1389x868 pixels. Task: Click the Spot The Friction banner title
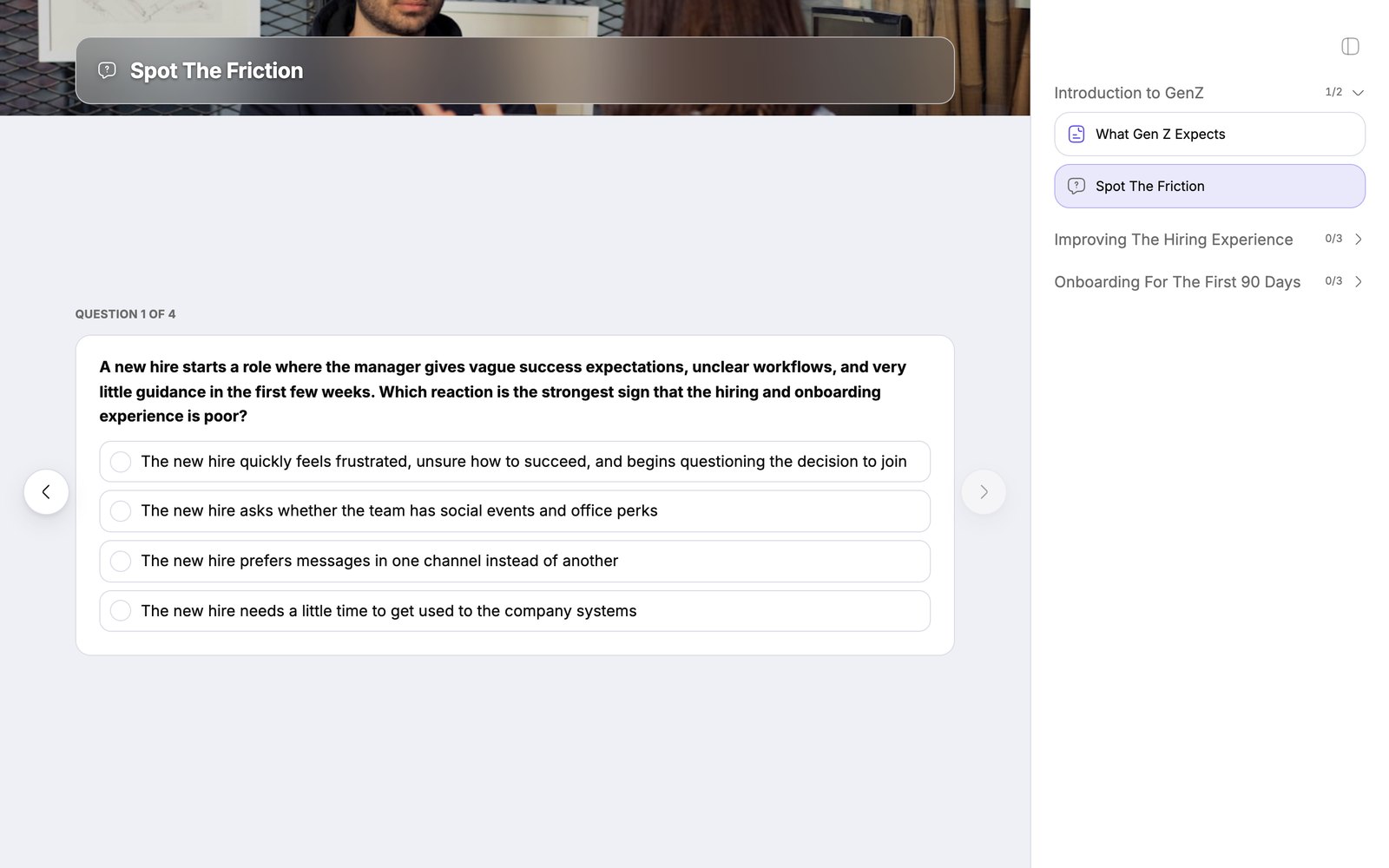click(216, 70)
